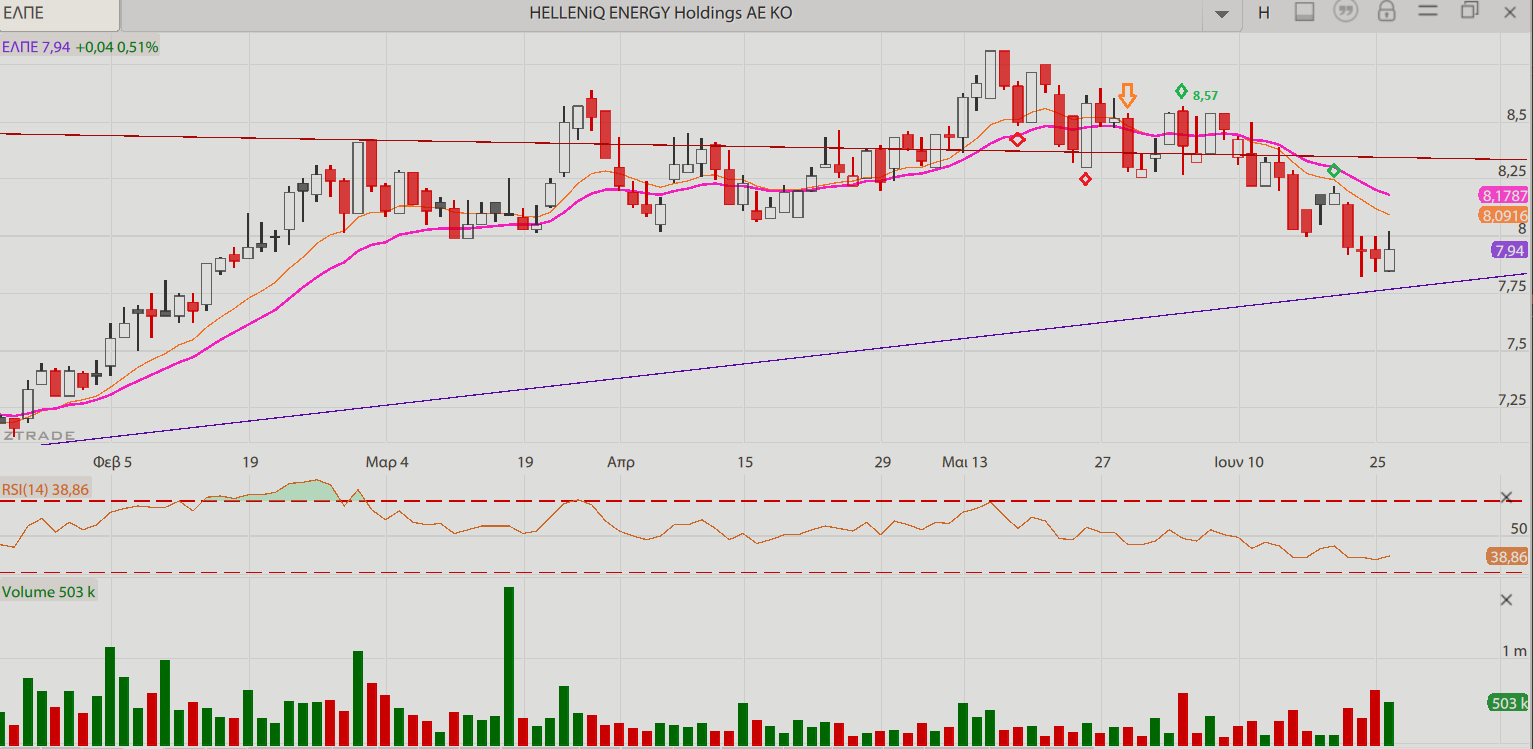The image size is (1533, 749).
Task: Click the green 503 k volume tag
Action: (1509, 702)
